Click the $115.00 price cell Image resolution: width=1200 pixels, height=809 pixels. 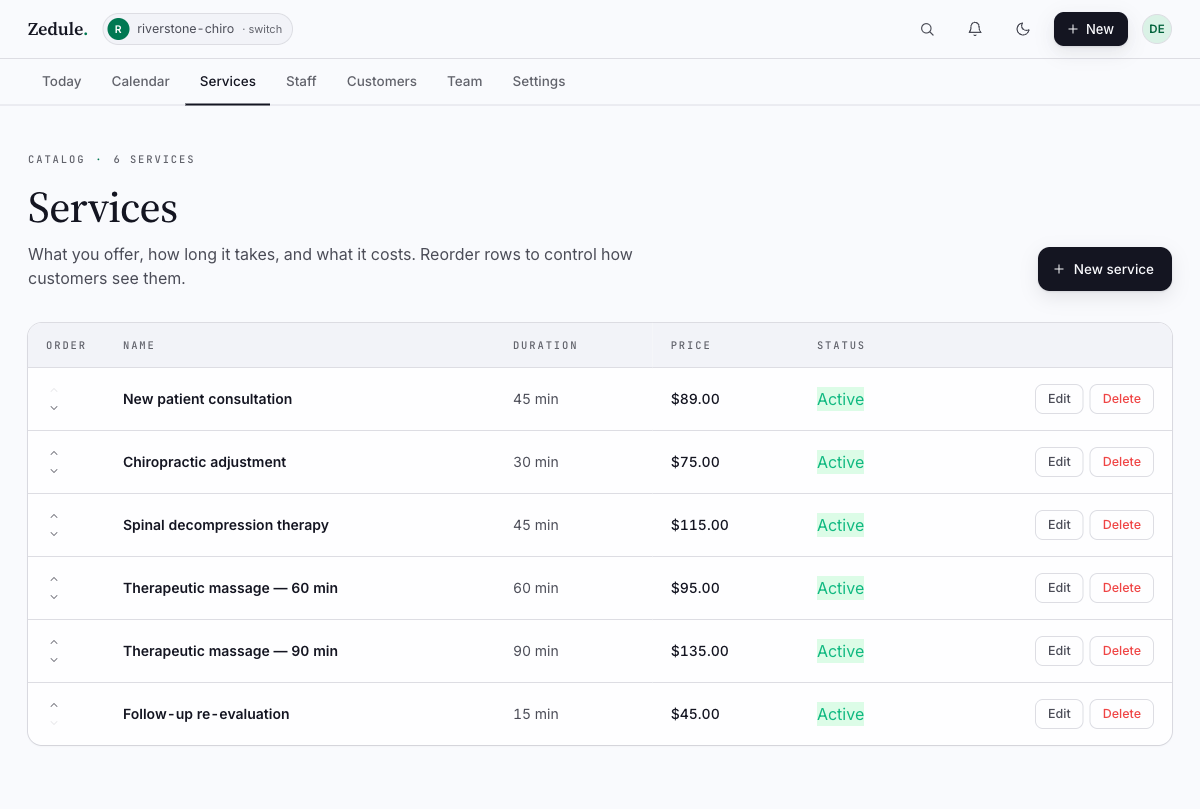[700, 525]
